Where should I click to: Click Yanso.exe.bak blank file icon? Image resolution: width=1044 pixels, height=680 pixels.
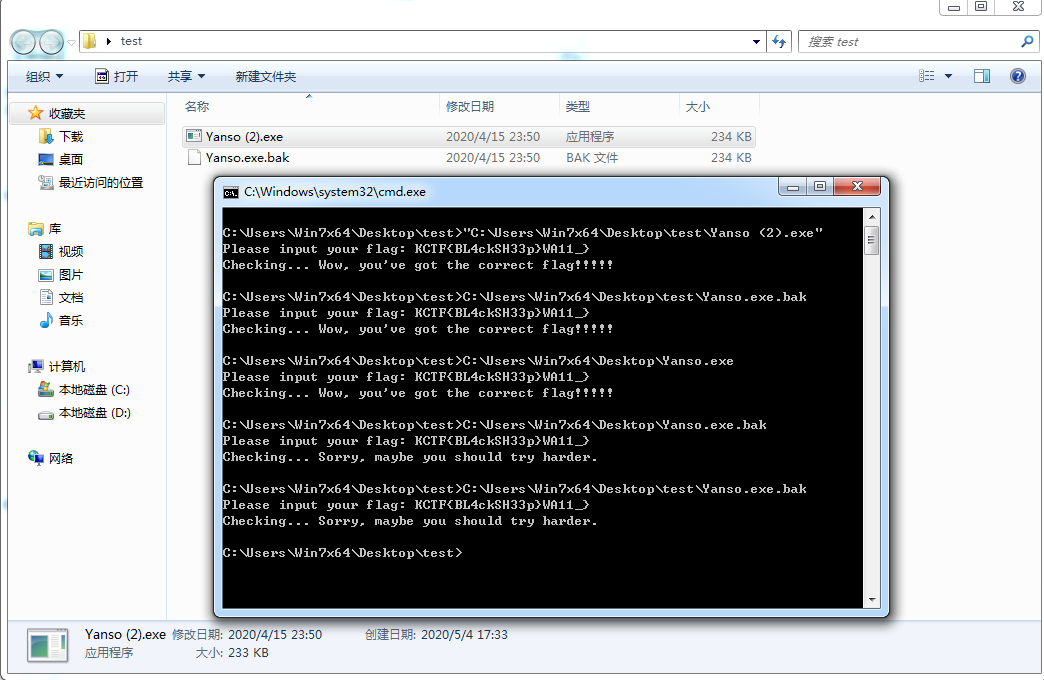(194, 158)
